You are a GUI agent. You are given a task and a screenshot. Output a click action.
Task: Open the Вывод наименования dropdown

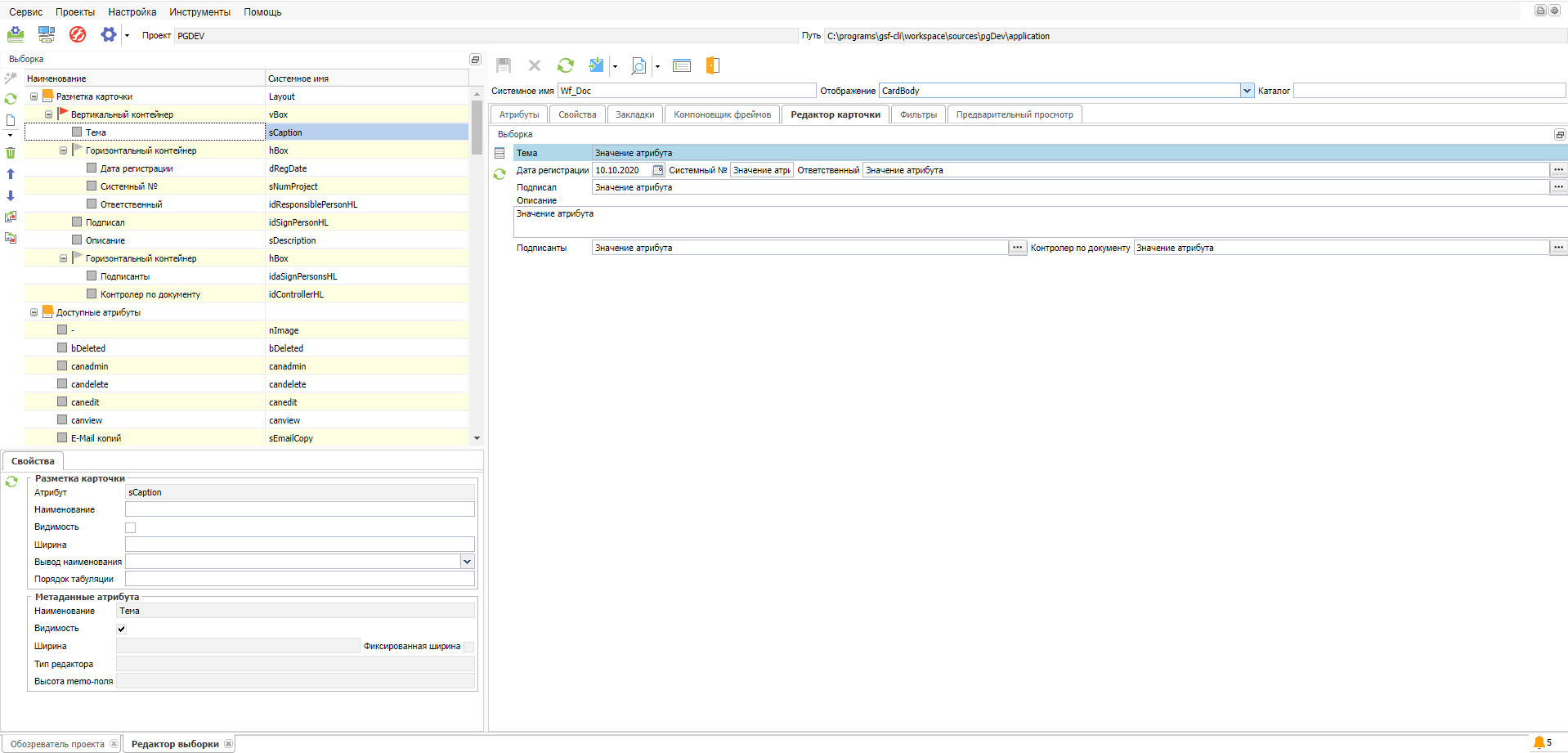pyautogui.click(x=467, y=562)
